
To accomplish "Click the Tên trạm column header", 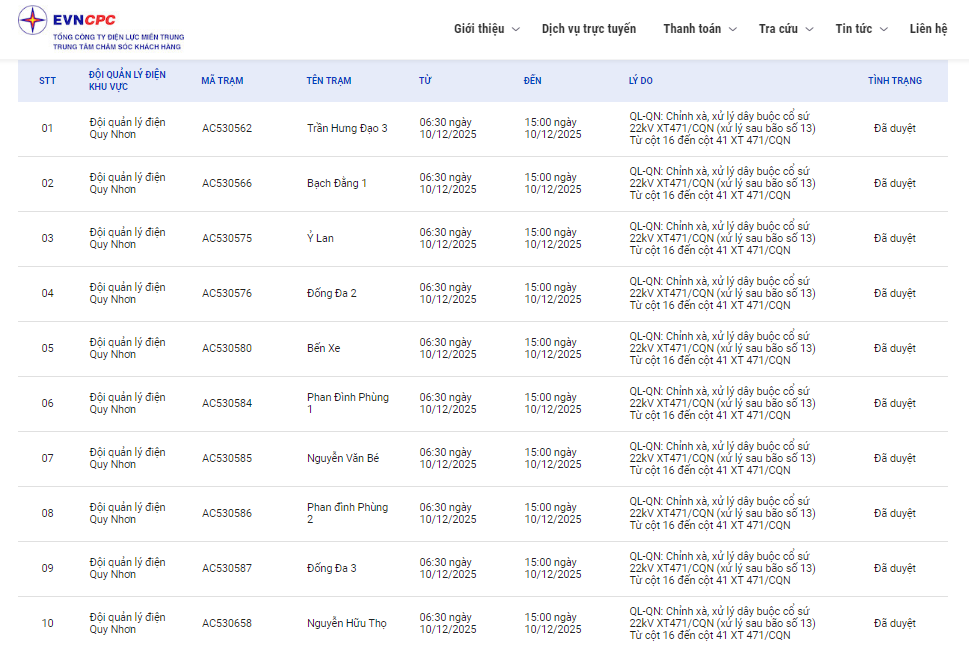I will pos(329,81).
